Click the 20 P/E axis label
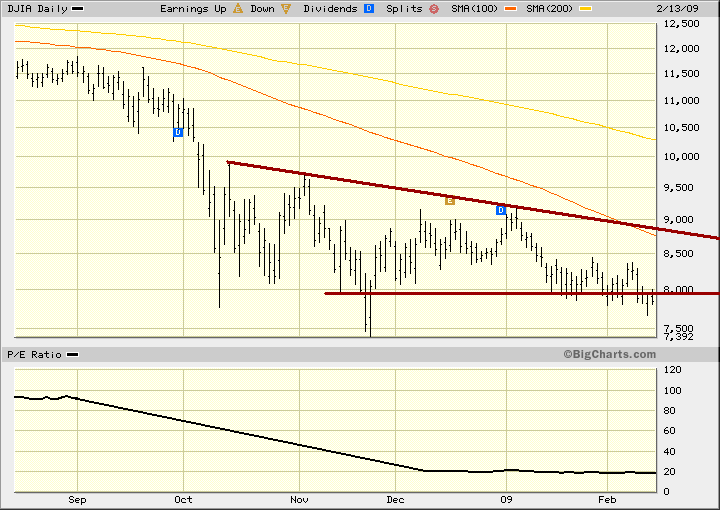Screen dimensions: 720x510 click(x=670, y=472)
